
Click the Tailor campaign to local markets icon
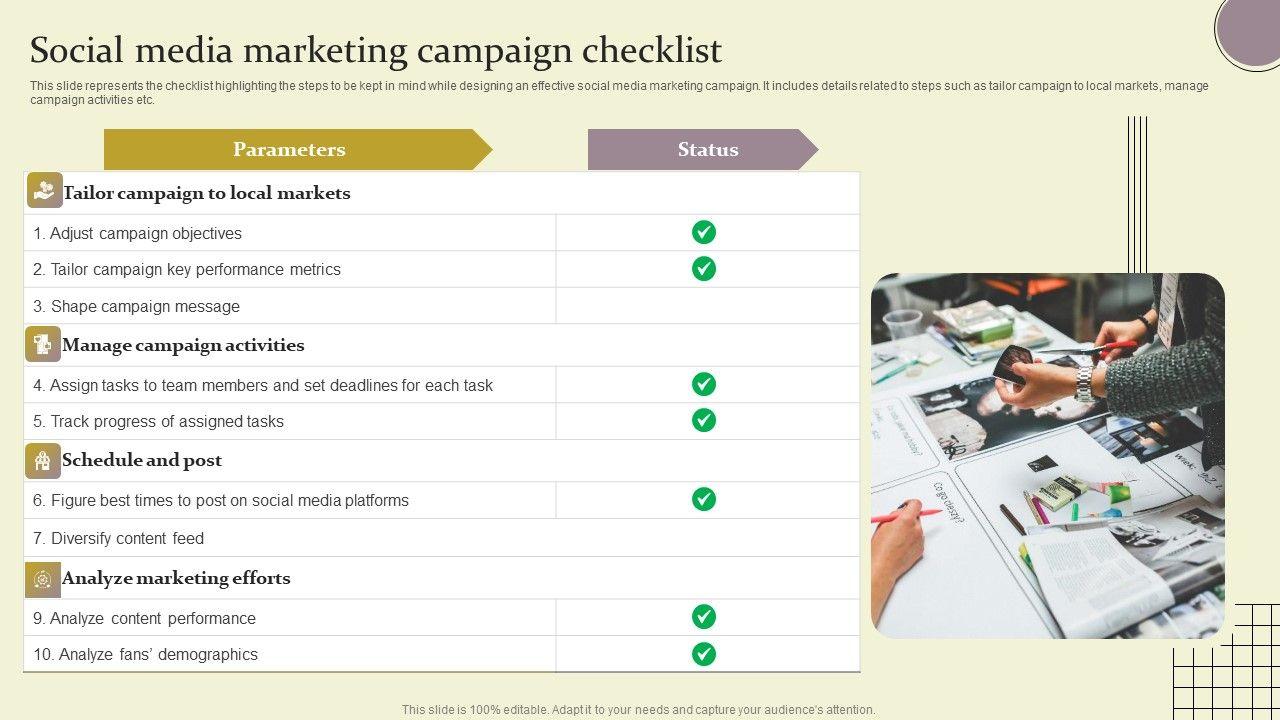44,190
